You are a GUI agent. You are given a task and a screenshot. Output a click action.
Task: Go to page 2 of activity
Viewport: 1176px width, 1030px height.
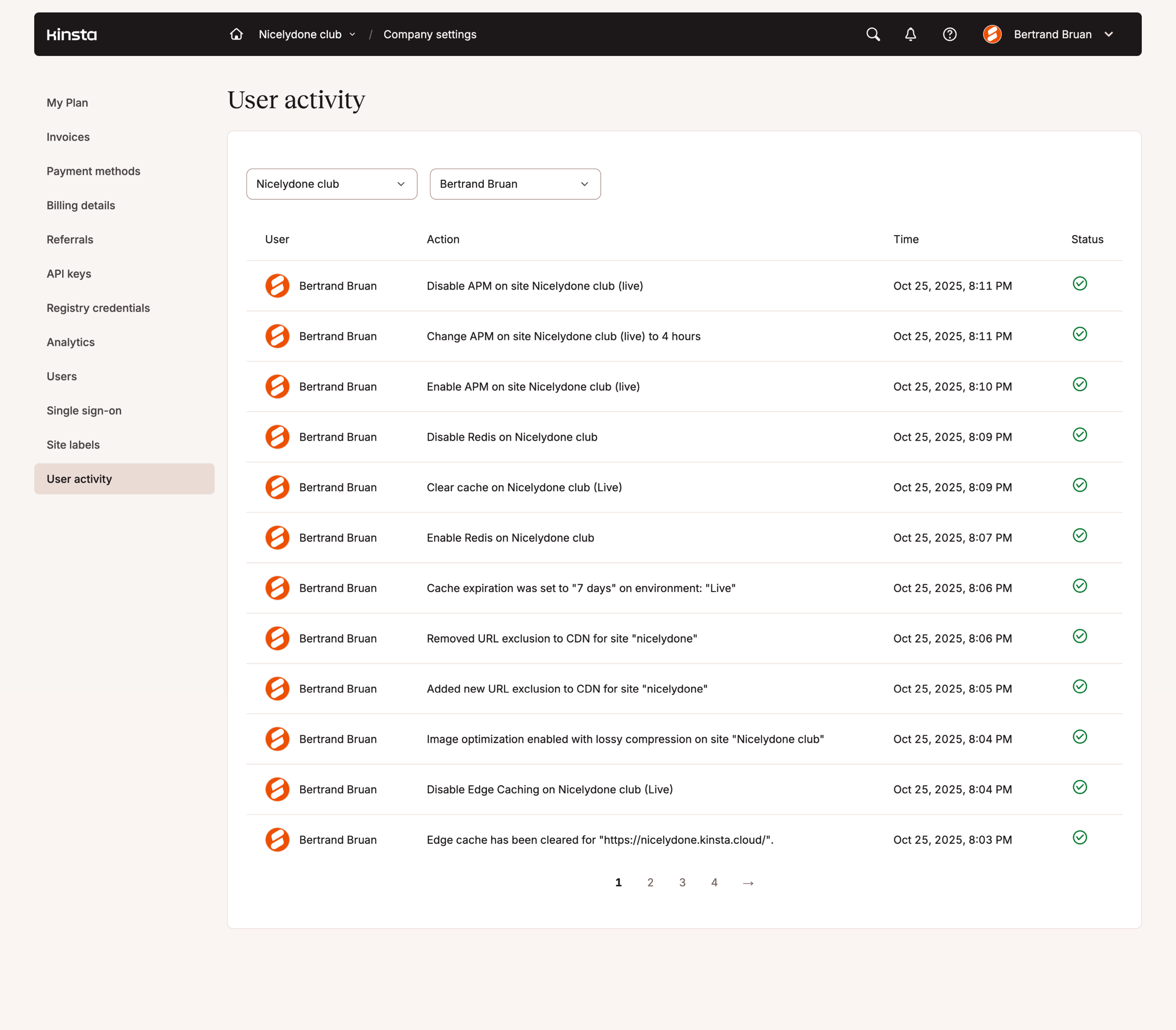[650, 882]
